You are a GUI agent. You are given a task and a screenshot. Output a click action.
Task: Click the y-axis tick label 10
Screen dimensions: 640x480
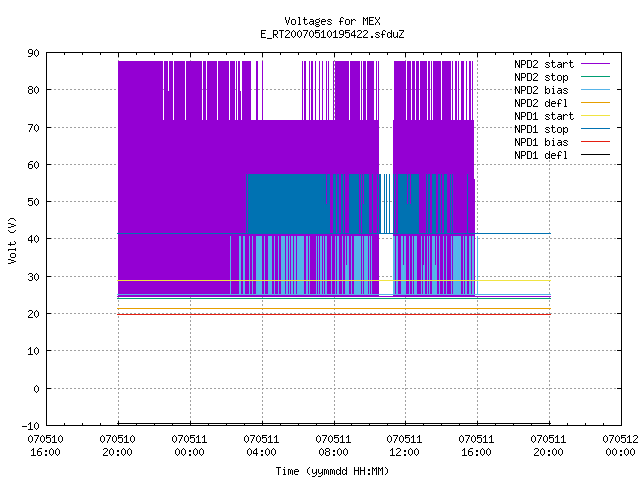coord(33,351)
